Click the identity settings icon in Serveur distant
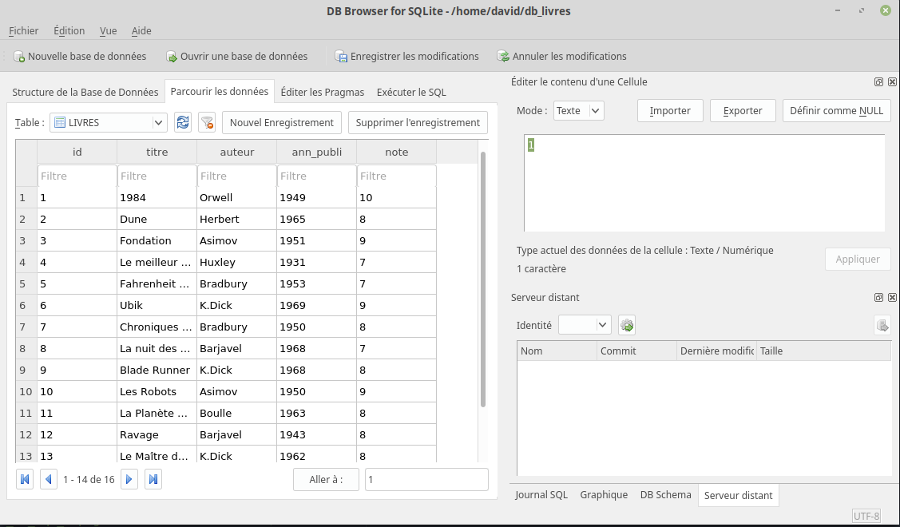Viewport: 900px width, 527px height. click(627, 325)
